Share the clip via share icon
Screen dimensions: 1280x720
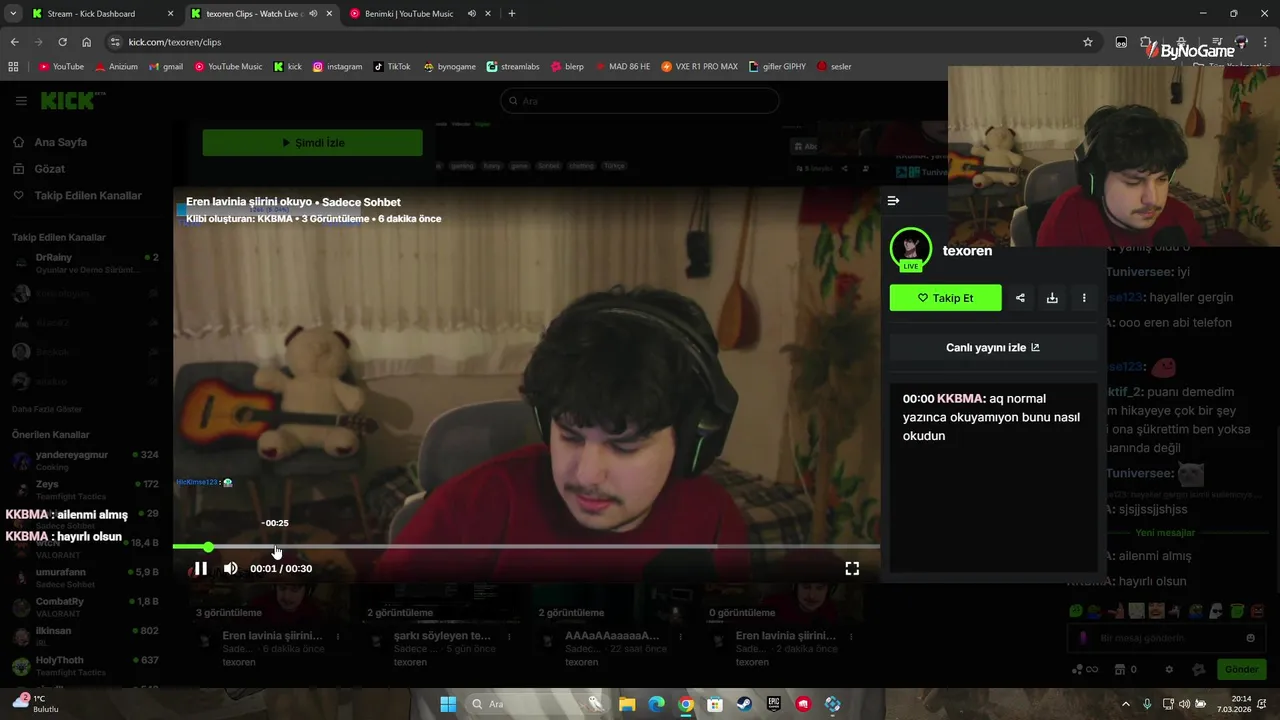(1020, 298)
